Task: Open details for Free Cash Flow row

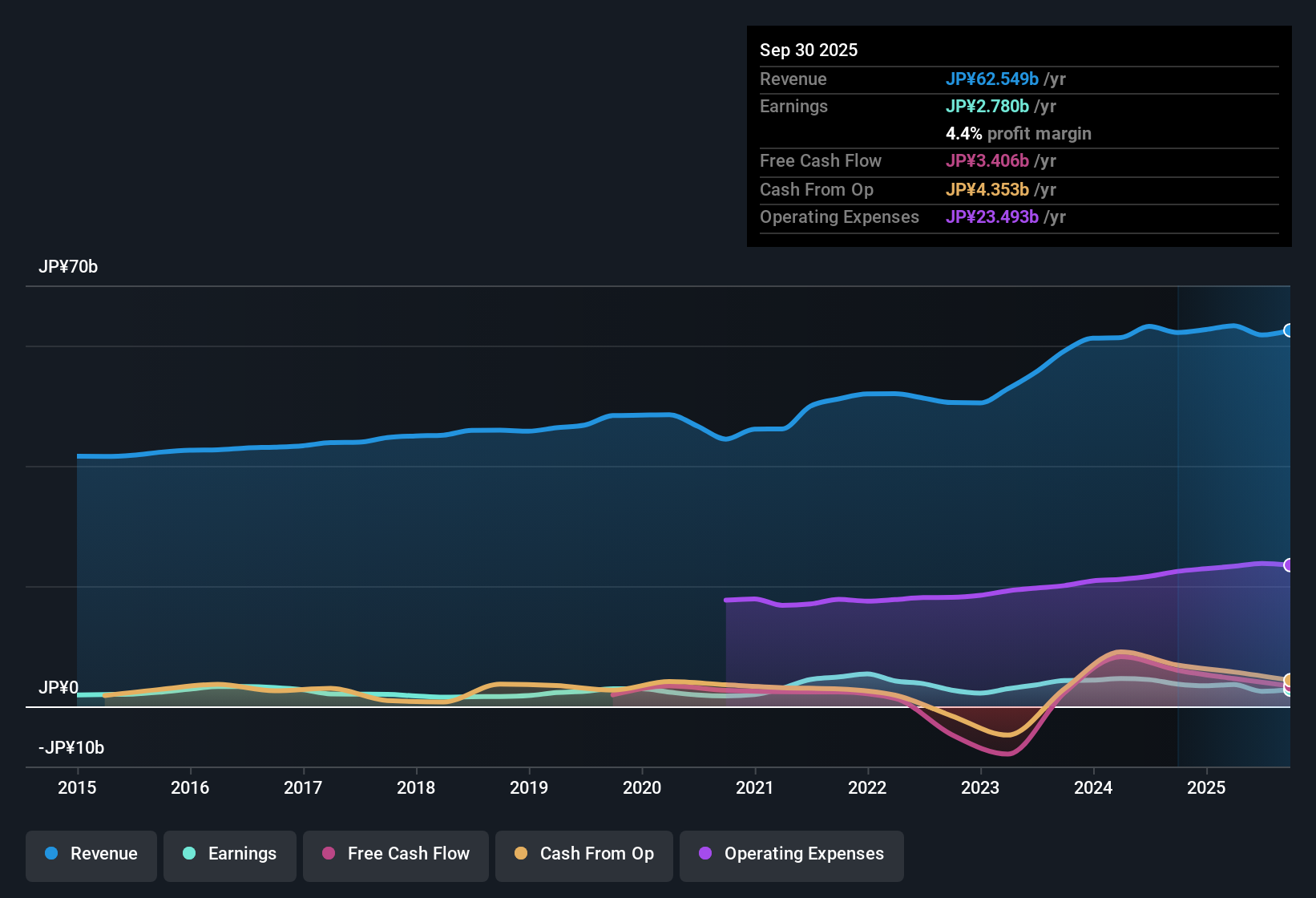Action: 821,161
